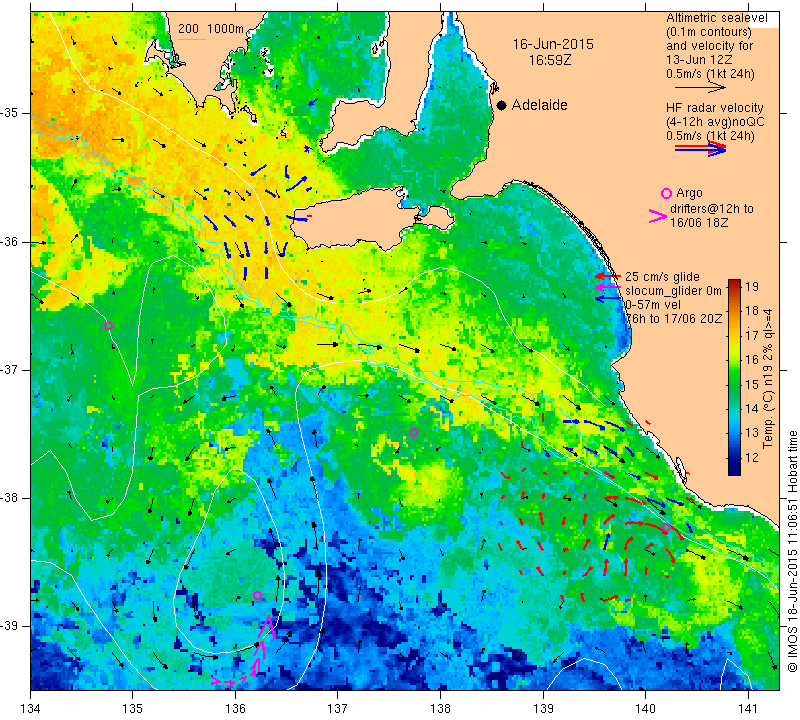Click the '137' longitude axis label

(338, 709)
